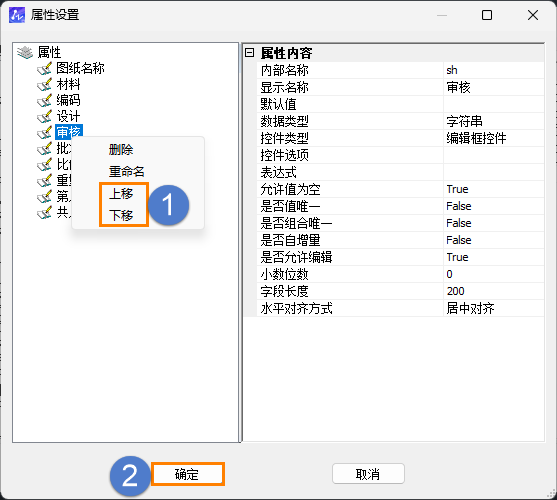Click the 取消 button

pyautogui.click(x=368, y=474)
